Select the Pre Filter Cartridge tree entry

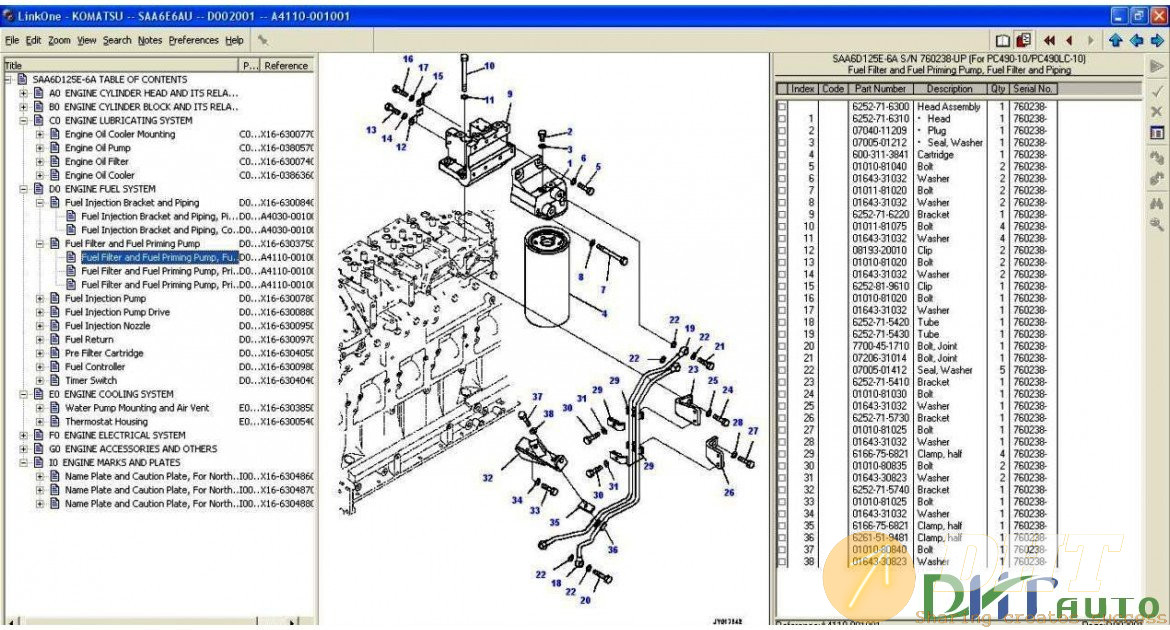pyautogui.click(x=104, y=353)
